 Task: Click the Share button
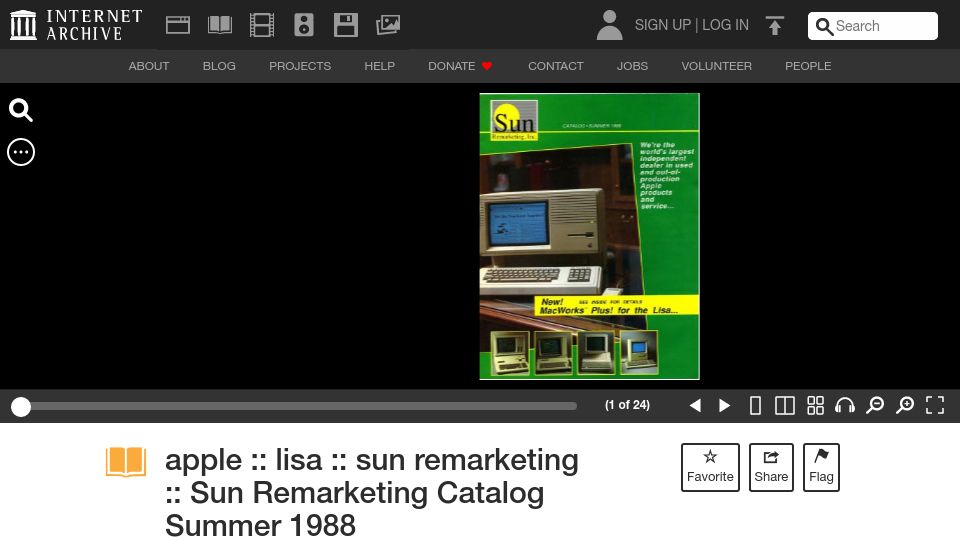[x=771, y=467]
